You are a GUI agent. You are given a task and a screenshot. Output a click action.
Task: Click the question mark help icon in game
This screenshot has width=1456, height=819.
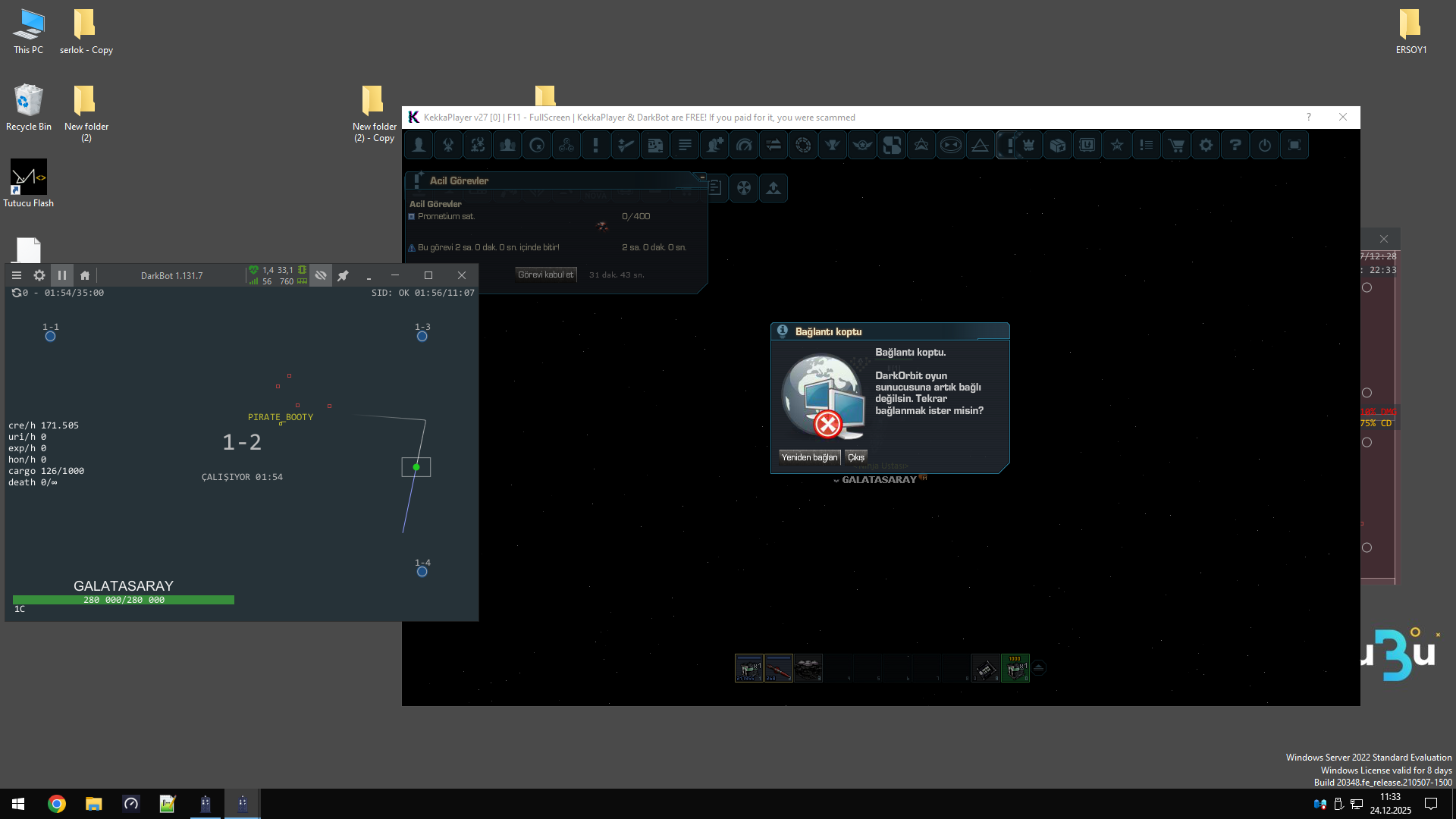[1235, 145]
